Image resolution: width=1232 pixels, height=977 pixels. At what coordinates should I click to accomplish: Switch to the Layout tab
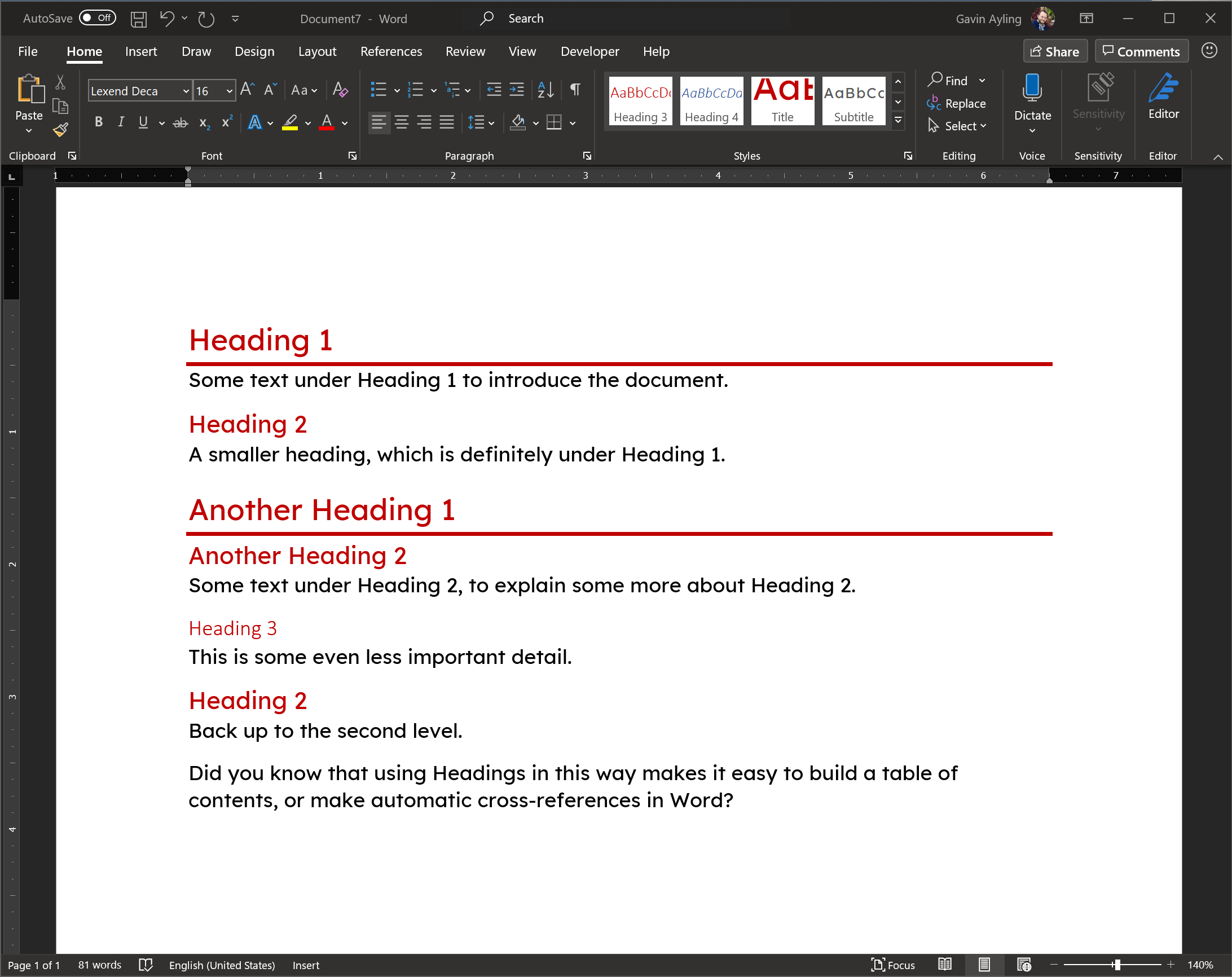tap(317, 51)
